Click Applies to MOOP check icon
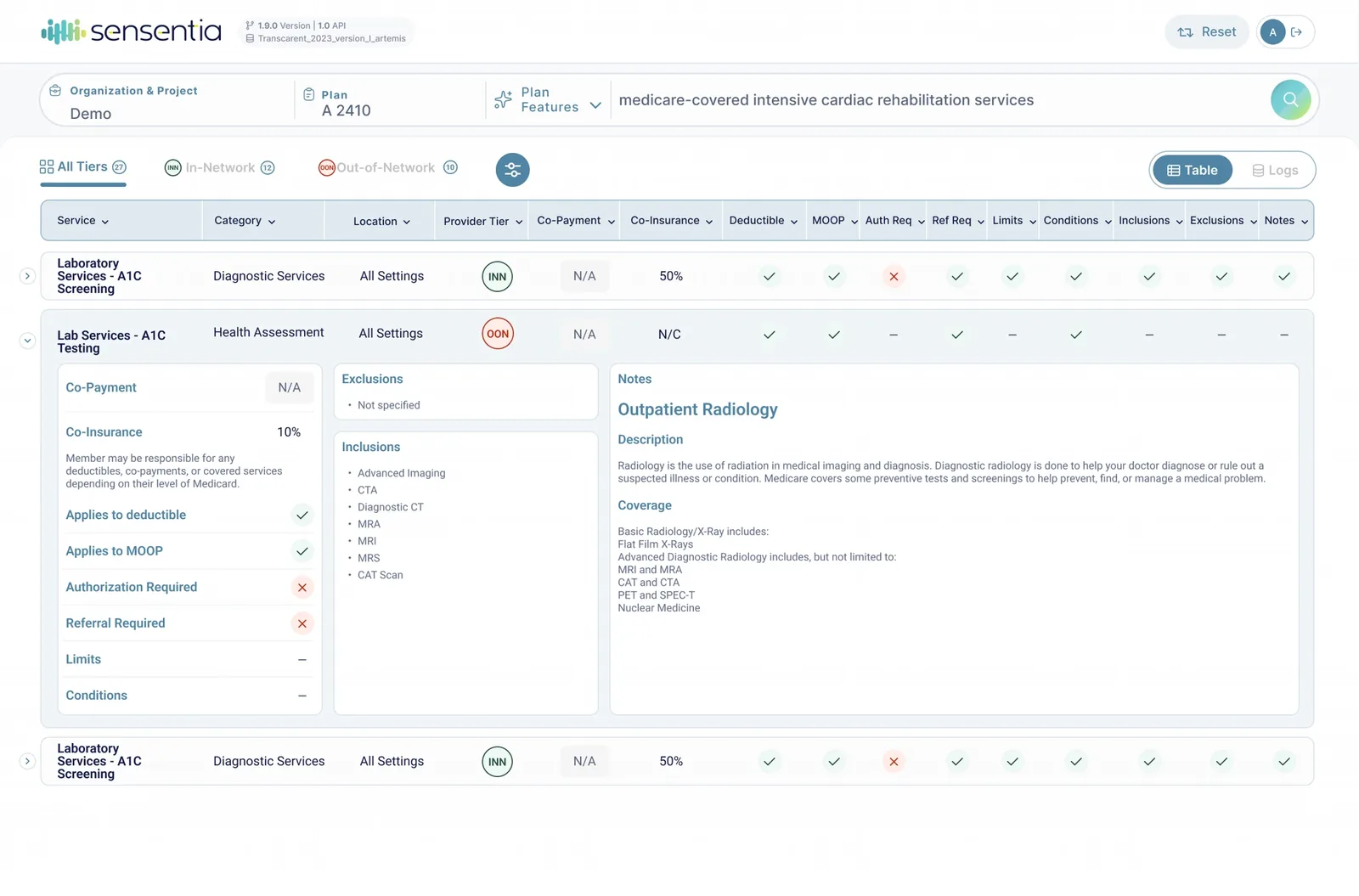This screenshot has width=1359, height=896. pos(302,551)
